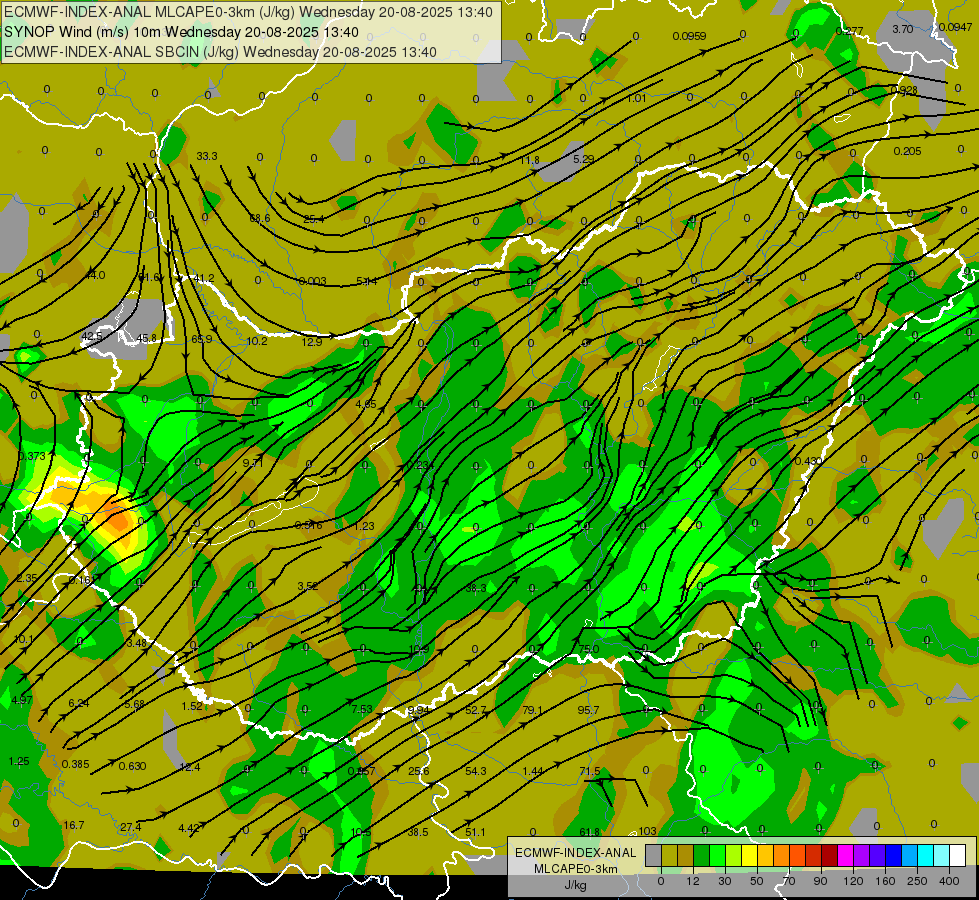The image size is (979, 900).
Task: Click the map value '0.430'
Action: click(809, 461)
